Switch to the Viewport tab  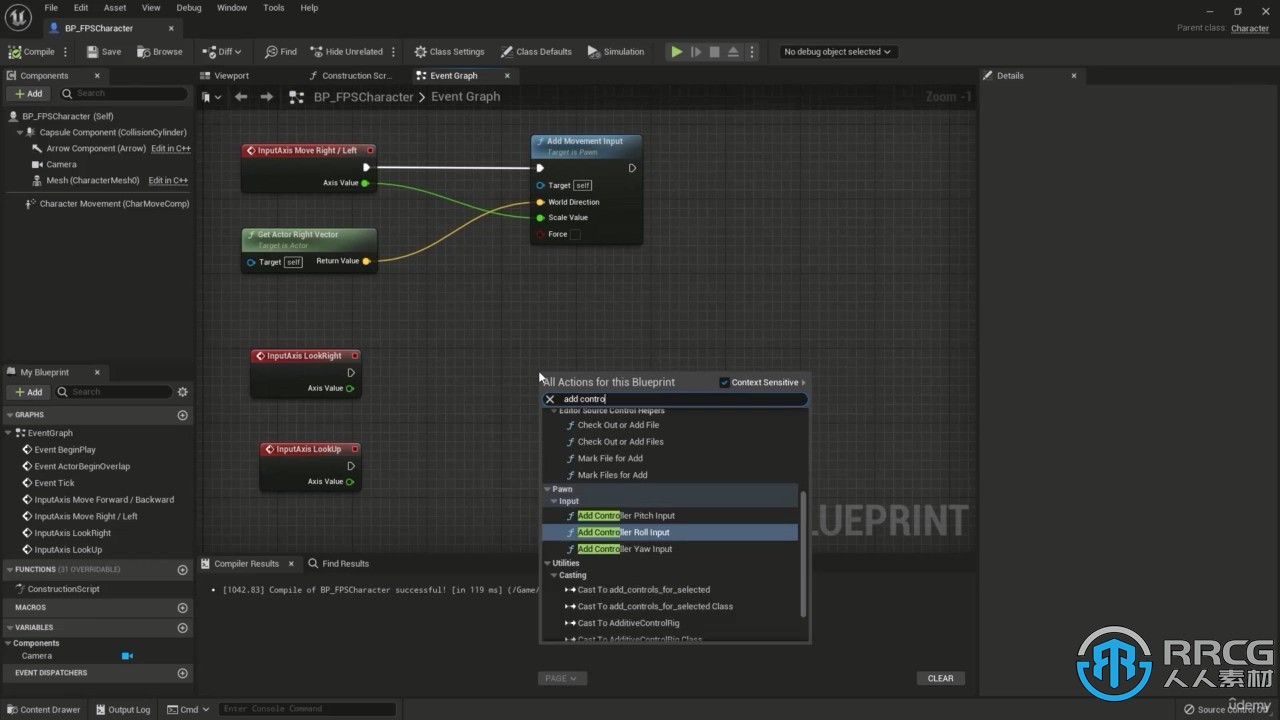click(231, 76)
